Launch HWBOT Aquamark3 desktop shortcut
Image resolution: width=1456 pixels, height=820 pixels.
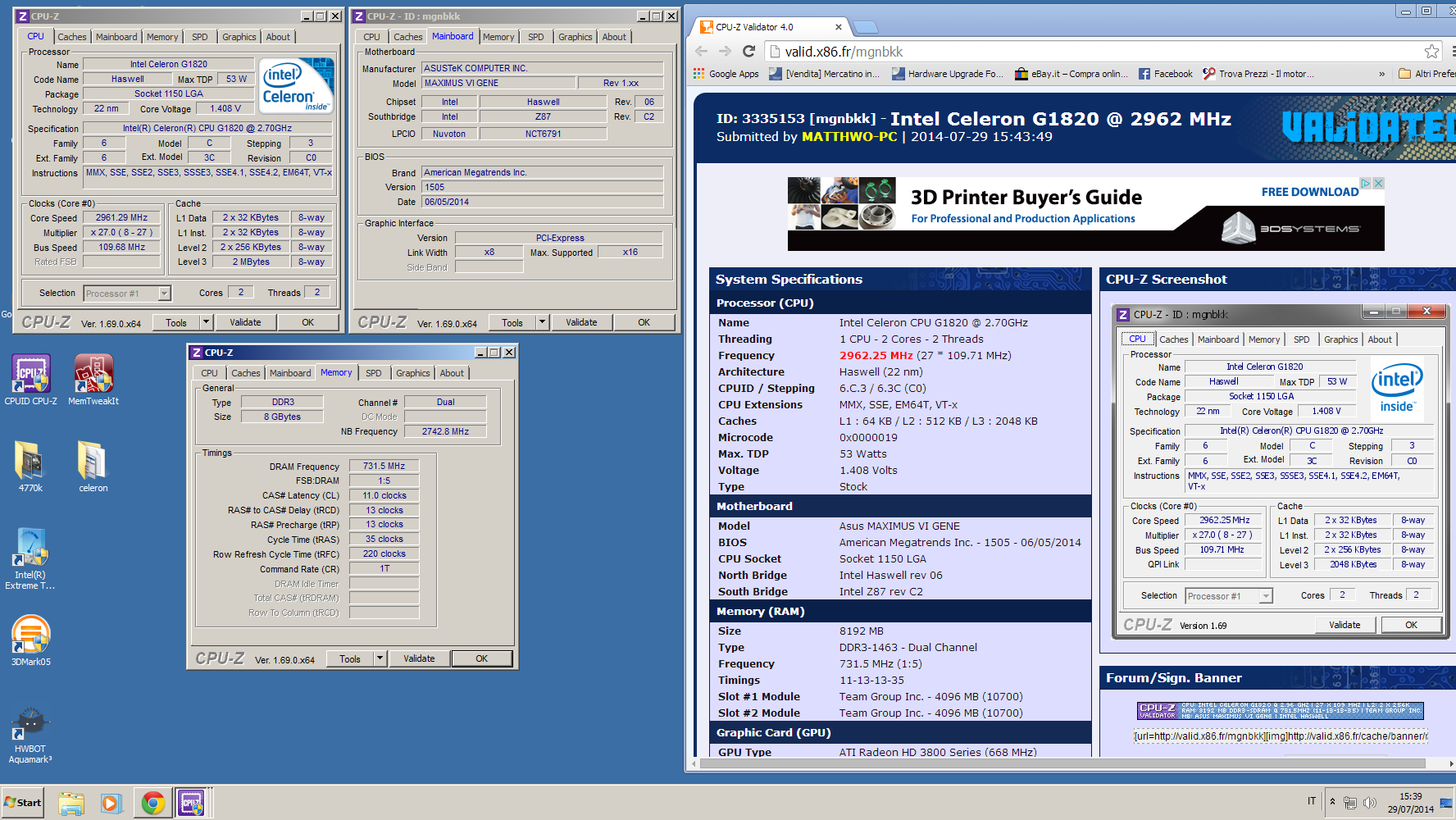tap(30, 736)
